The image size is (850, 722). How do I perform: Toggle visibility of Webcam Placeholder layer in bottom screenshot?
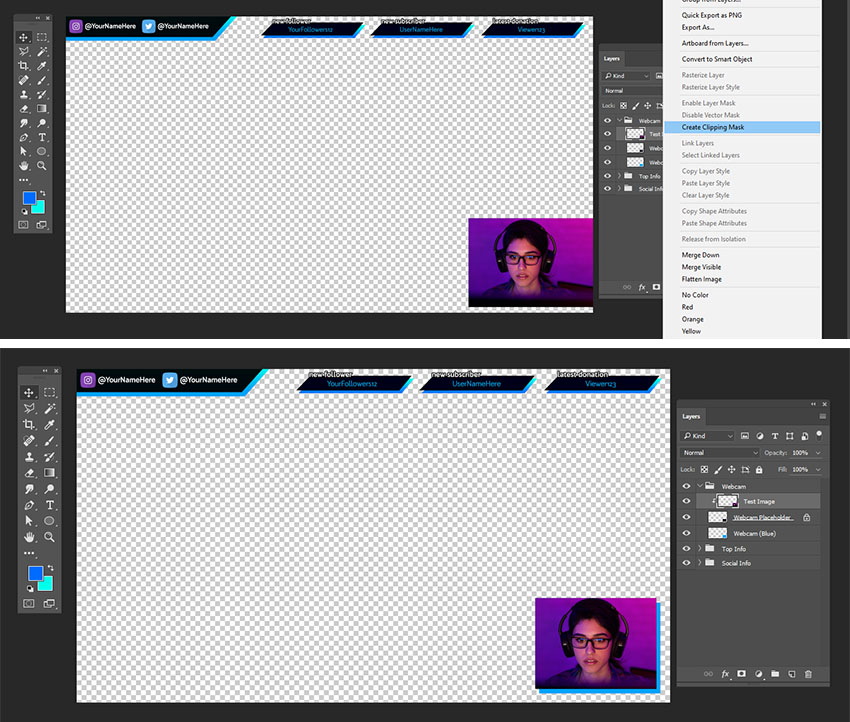(x=686, y=517)
